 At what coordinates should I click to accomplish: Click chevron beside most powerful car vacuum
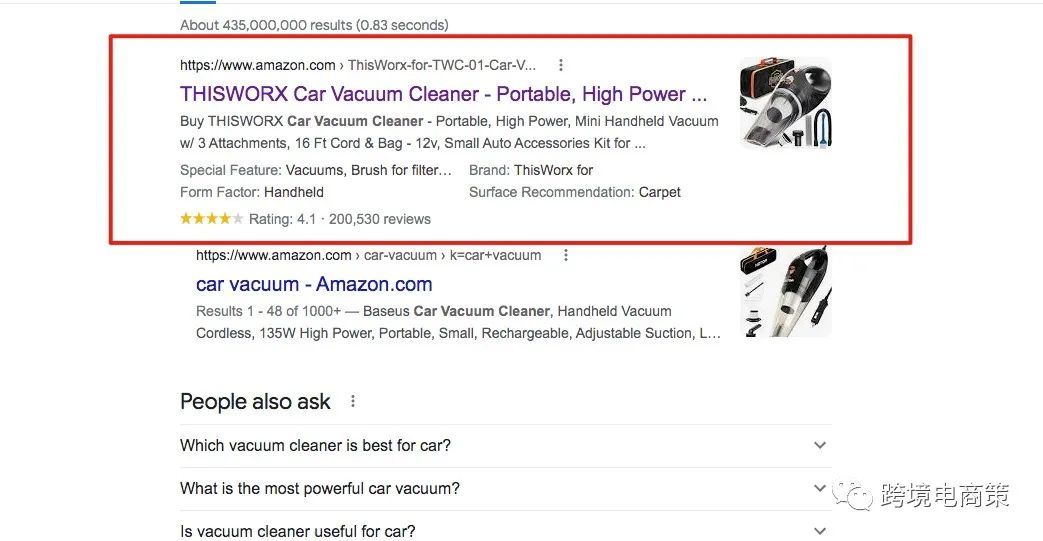(x=820, y=488)
